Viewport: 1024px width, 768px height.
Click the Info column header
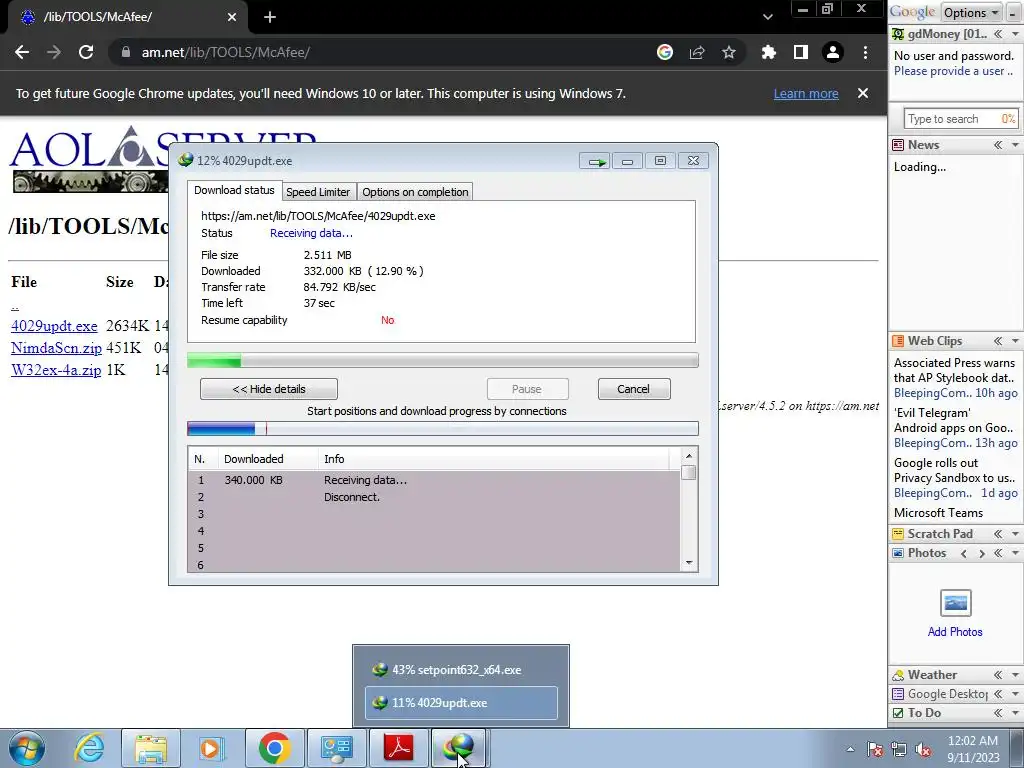coord(494,459)
